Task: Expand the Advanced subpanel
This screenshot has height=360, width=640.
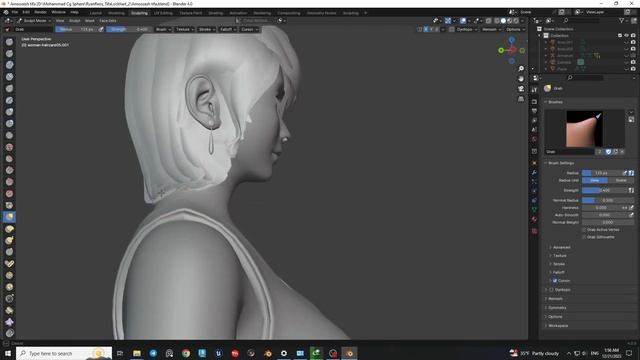Action: [561, 247]
